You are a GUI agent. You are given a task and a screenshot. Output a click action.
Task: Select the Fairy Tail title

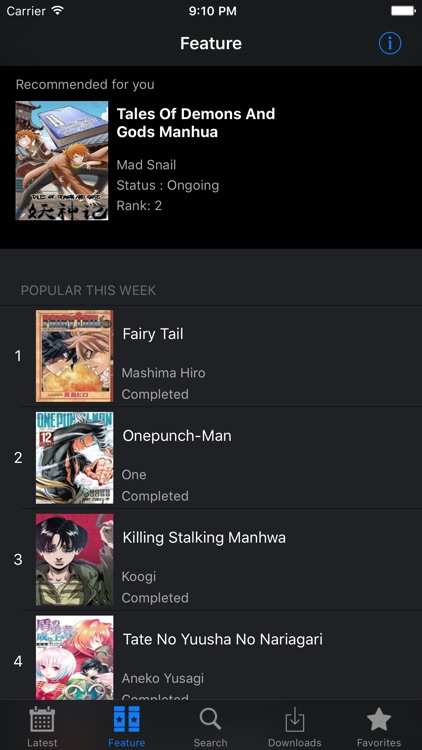153,334
